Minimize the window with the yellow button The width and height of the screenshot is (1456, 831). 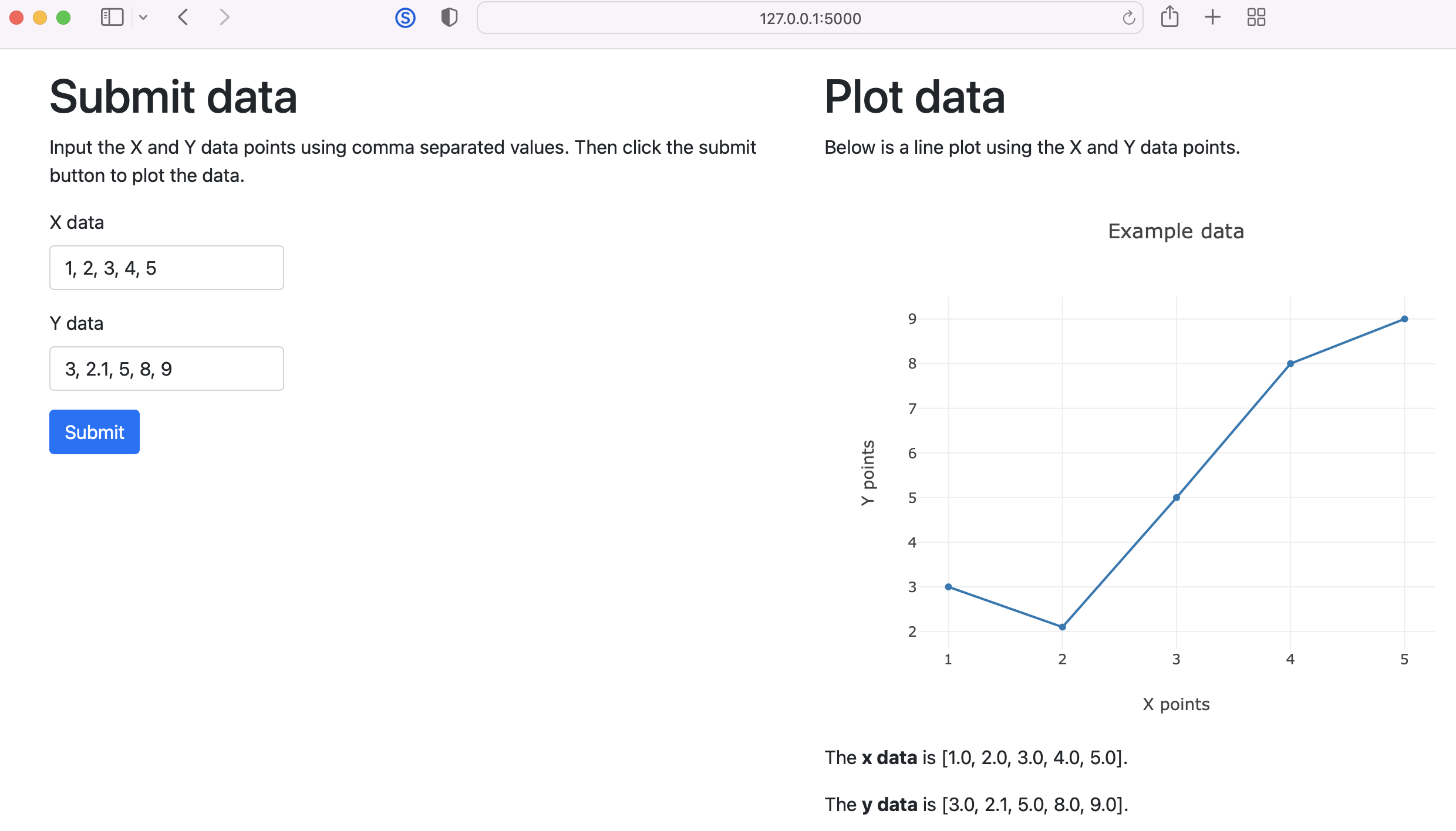point(40,18)
